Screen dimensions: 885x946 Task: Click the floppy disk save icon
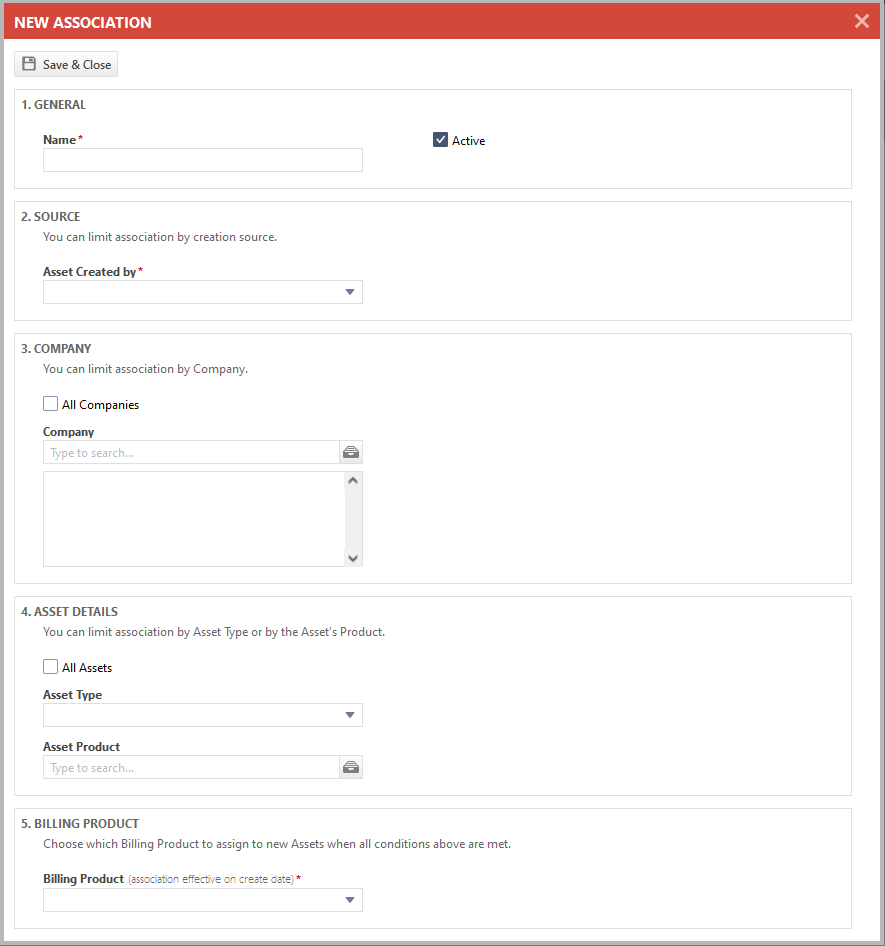[29, 65]
